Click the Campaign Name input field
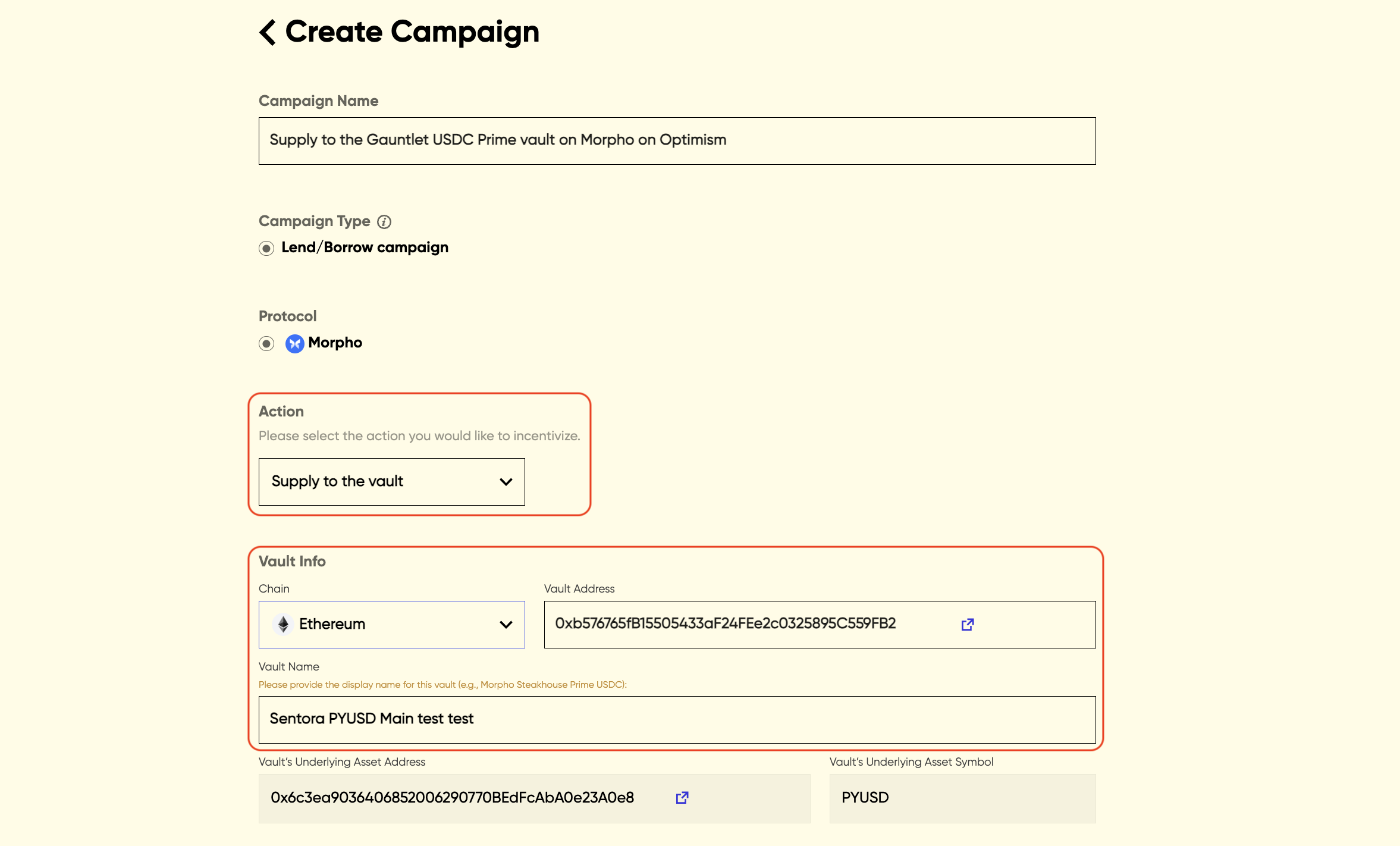 pos(677,141)
